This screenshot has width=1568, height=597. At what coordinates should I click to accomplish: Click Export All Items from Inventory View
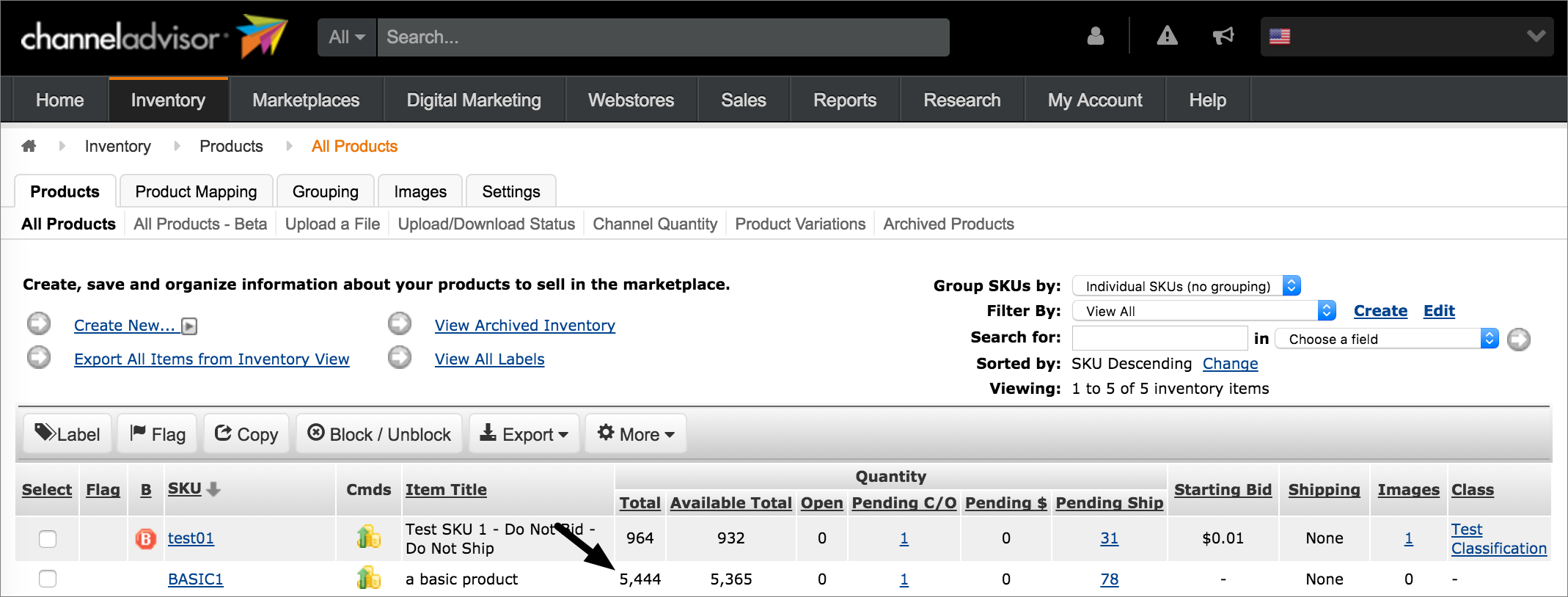(211, 359)
